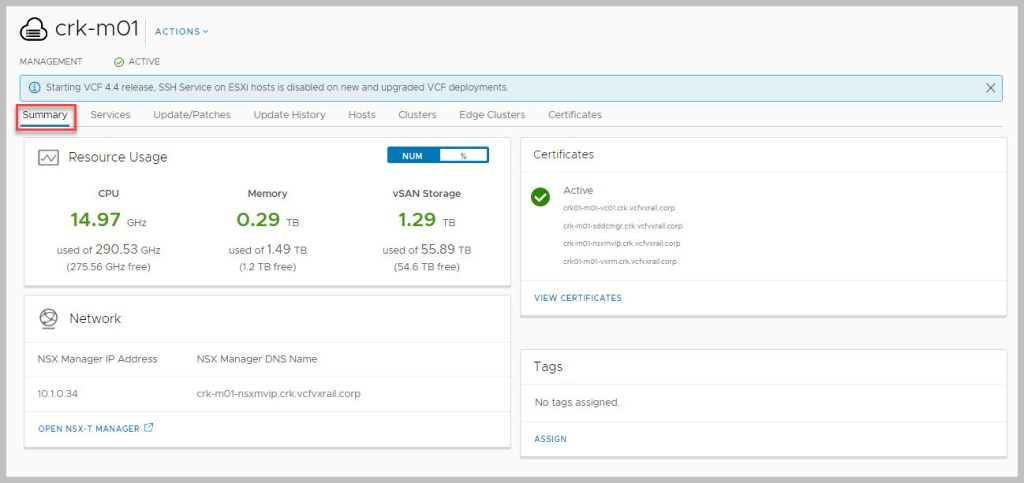
Task: Click the external link icon beside Open NSX-T Manager
Action: (x=149, y=428)
